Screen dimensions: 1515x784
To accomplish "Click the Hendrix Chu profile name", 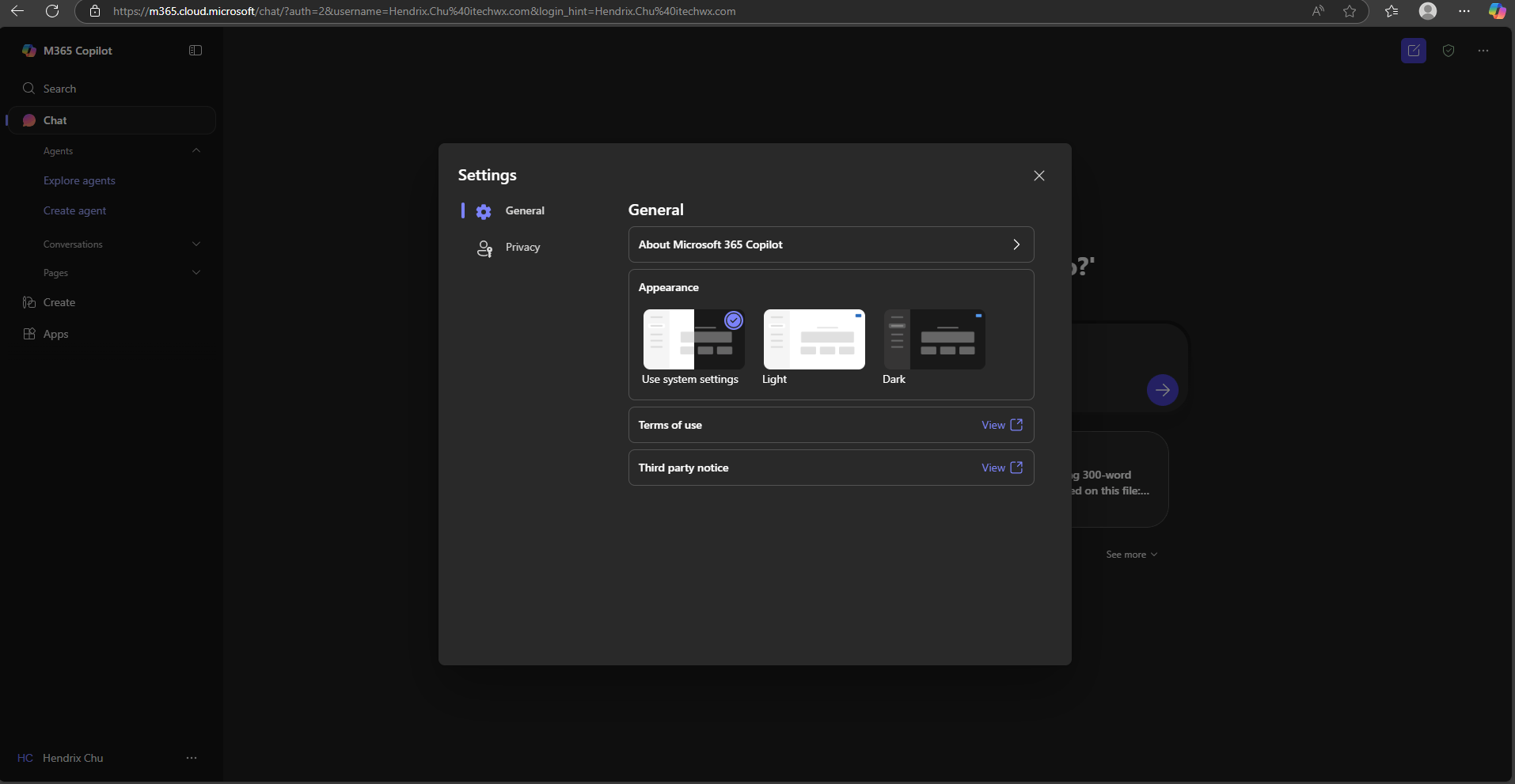I will point(73,758).
